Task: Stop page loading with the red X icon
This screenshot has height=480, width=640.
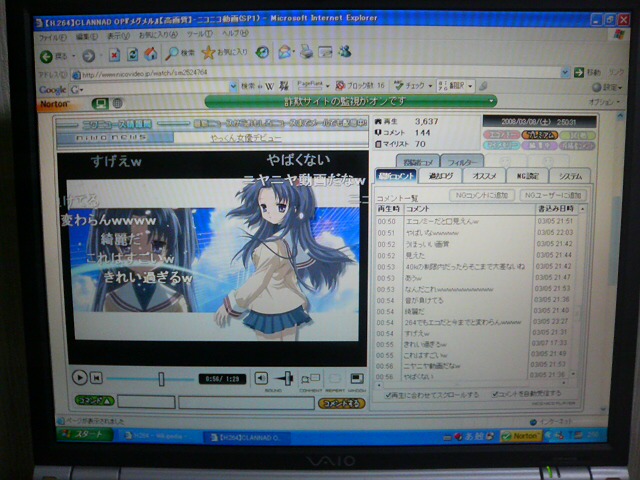Action: tap(114, 54)
